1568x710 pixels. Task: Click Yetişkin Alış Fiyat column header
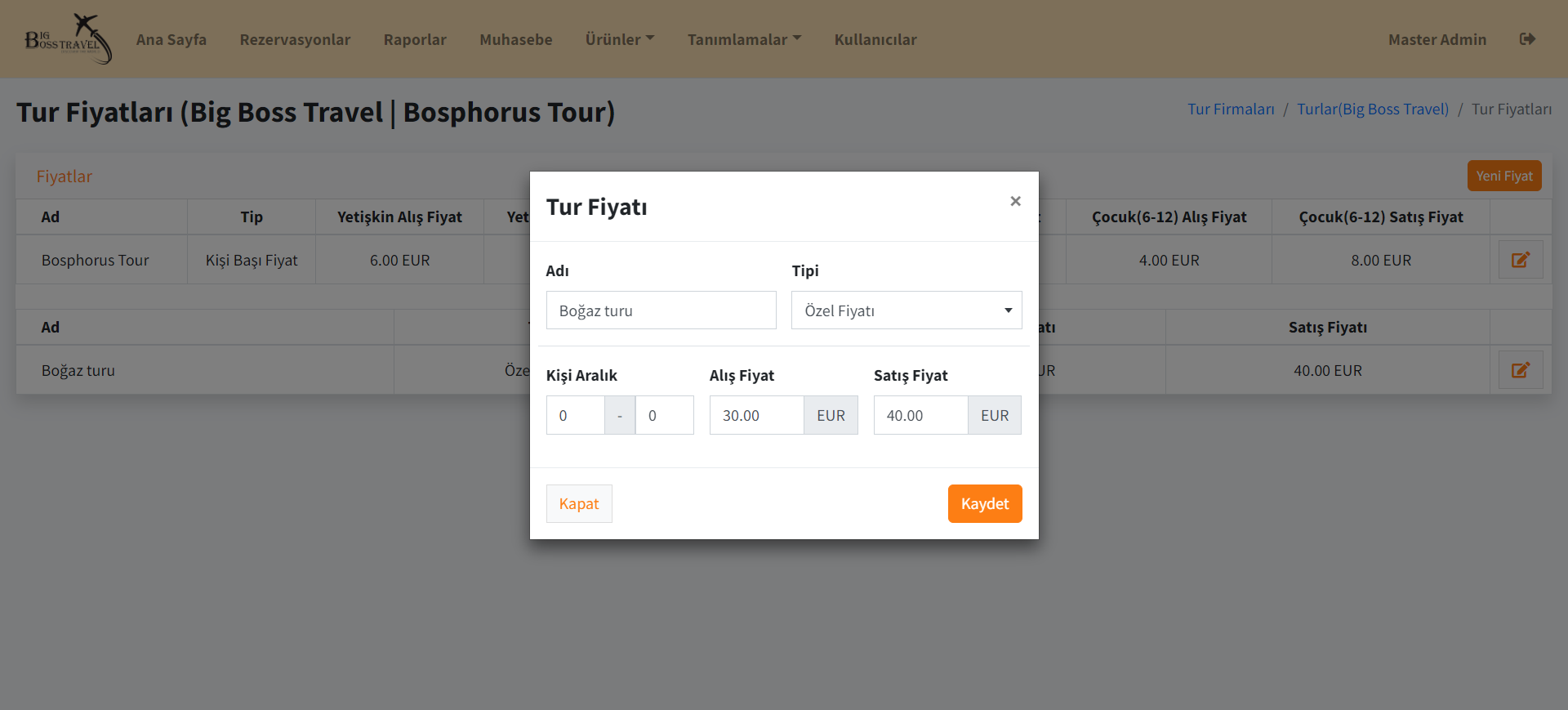coord(400,217)
